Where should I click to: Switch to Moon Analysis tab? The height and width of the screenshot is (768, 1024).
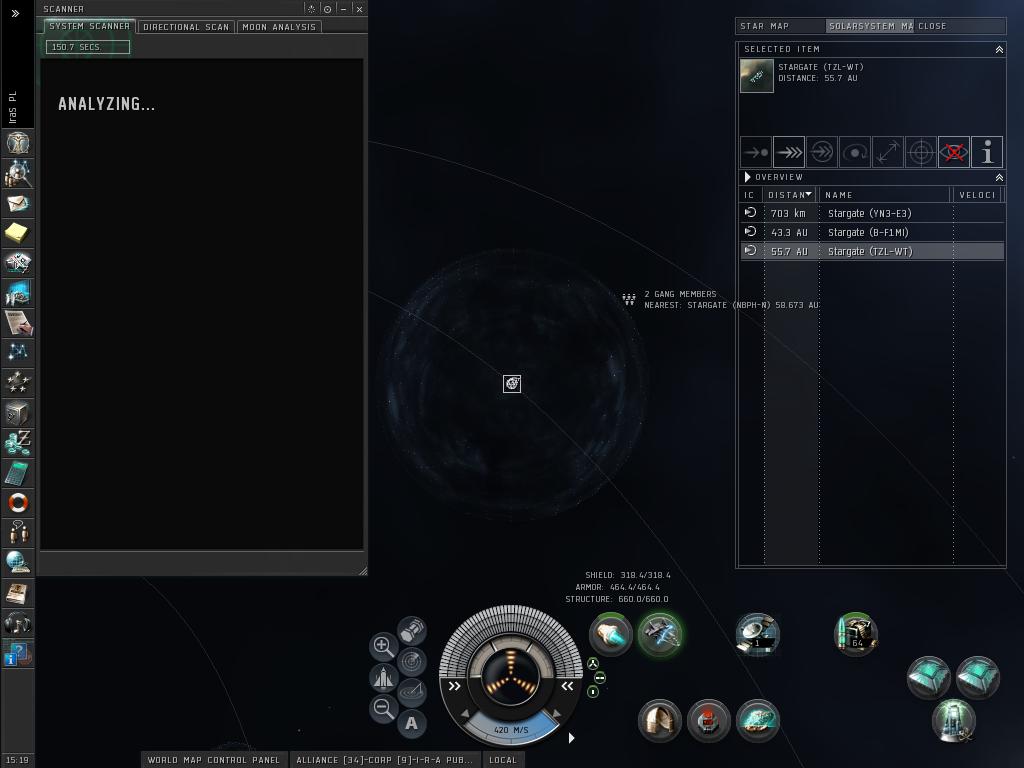coord(279,27)
